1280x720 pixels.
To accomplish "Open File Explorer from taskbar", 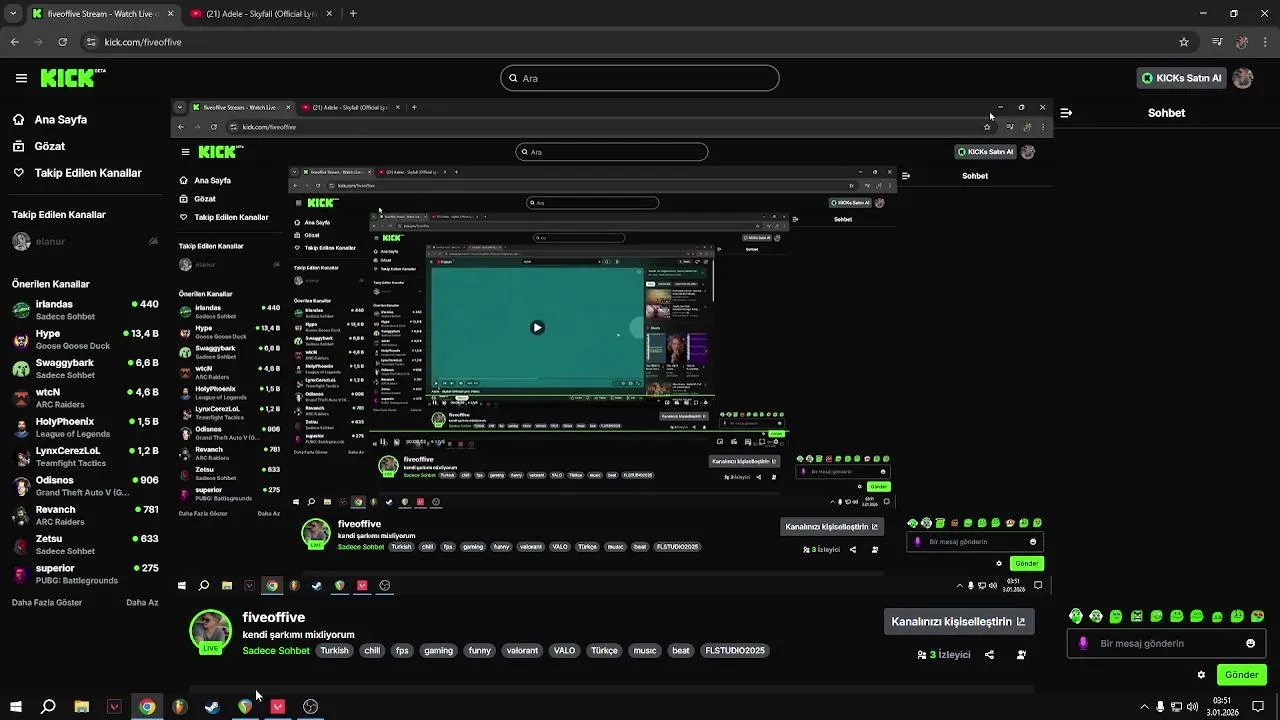I will point(81,706).
